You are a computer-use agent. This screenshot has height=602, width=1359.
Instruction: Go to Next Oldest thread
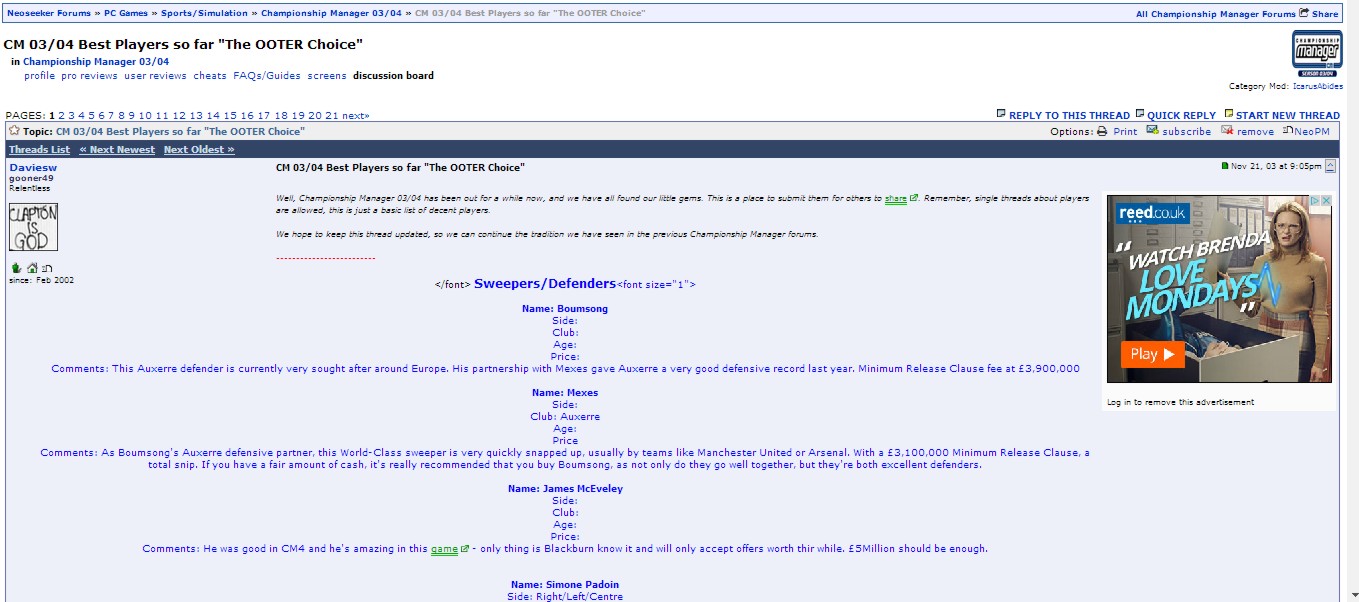click(199, 150)
